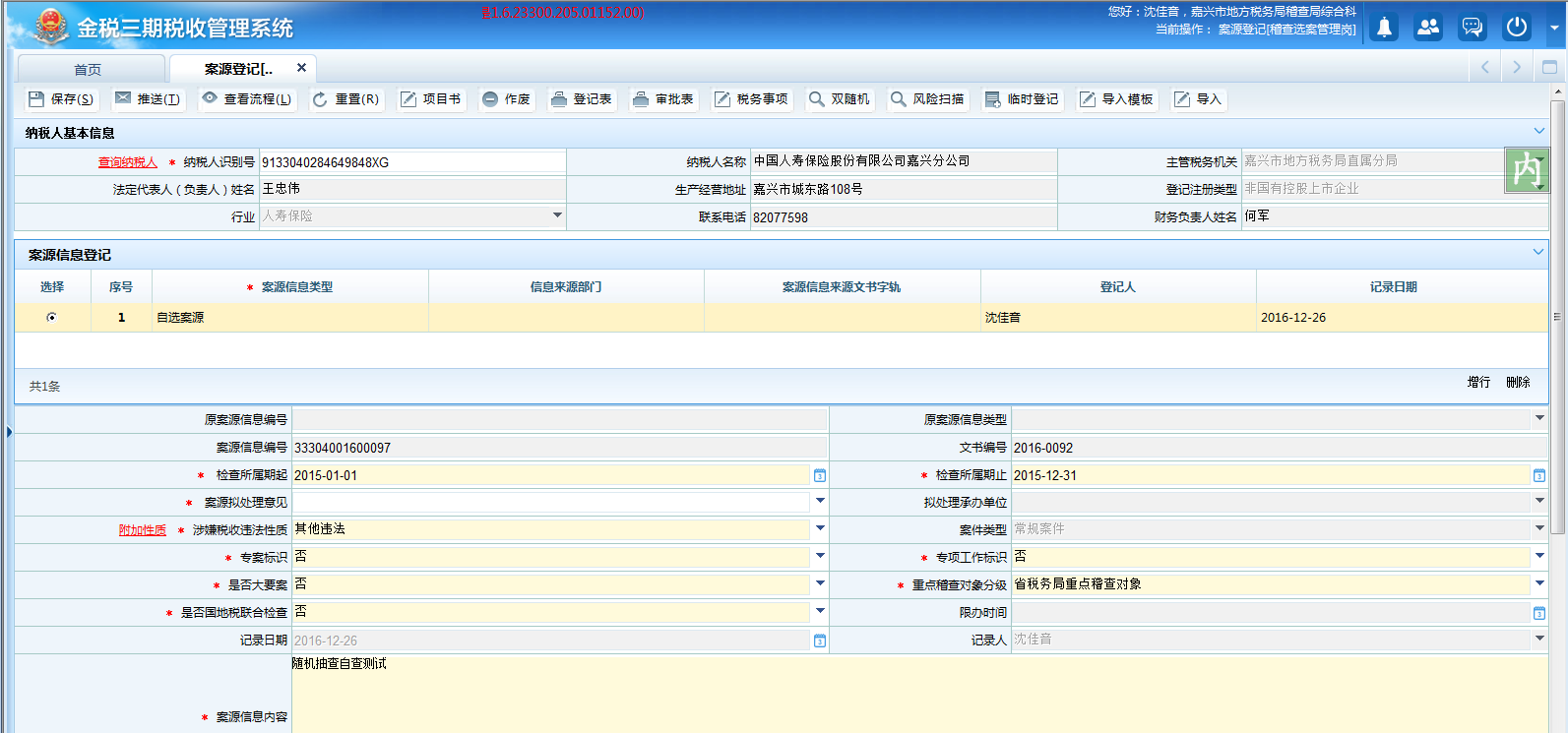Click the vertical scrollbar on right
1568x733 pixels.
tap(1557, 315)
